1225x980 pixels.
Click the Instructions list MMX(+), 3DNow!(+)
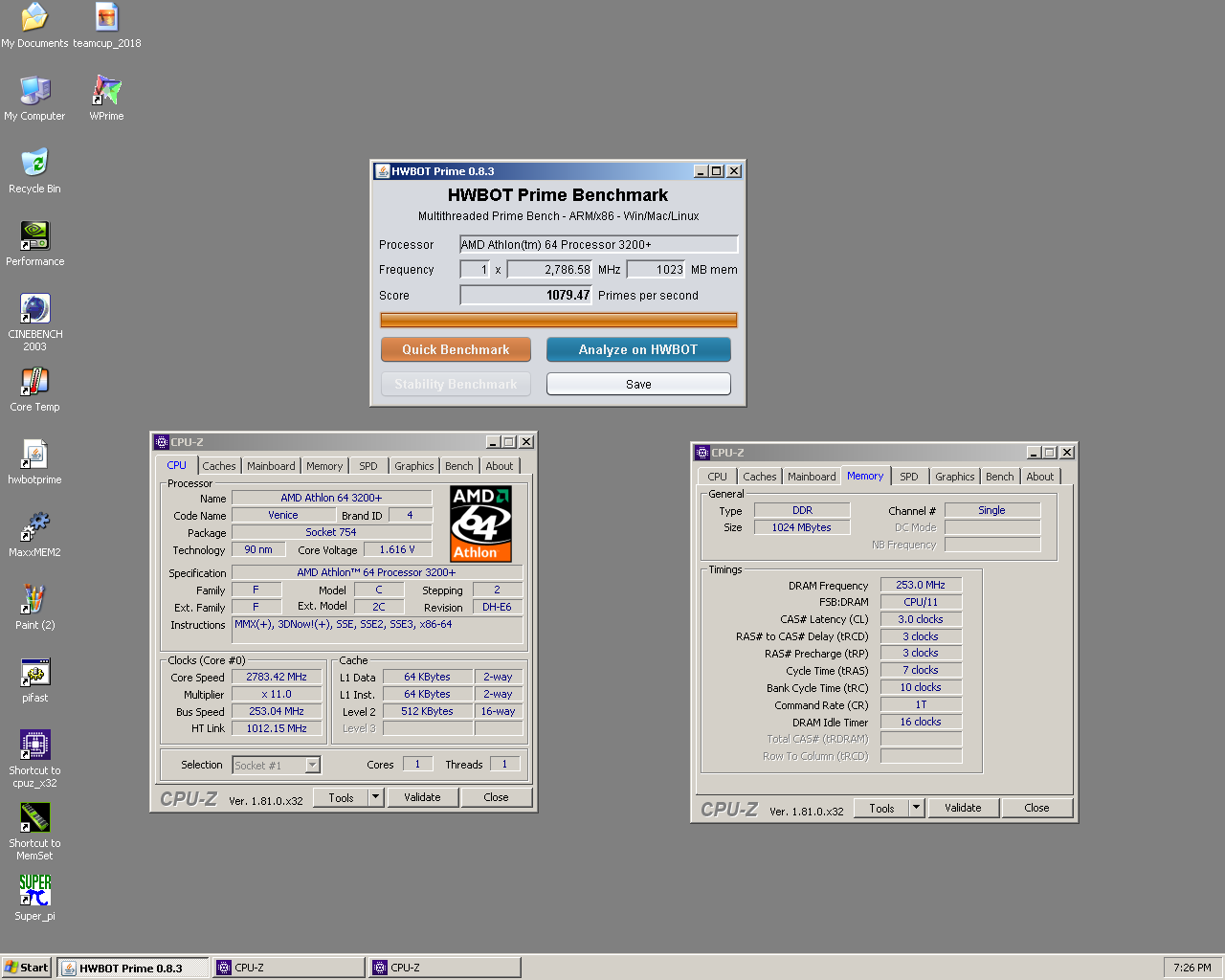[x=378, y=630]
